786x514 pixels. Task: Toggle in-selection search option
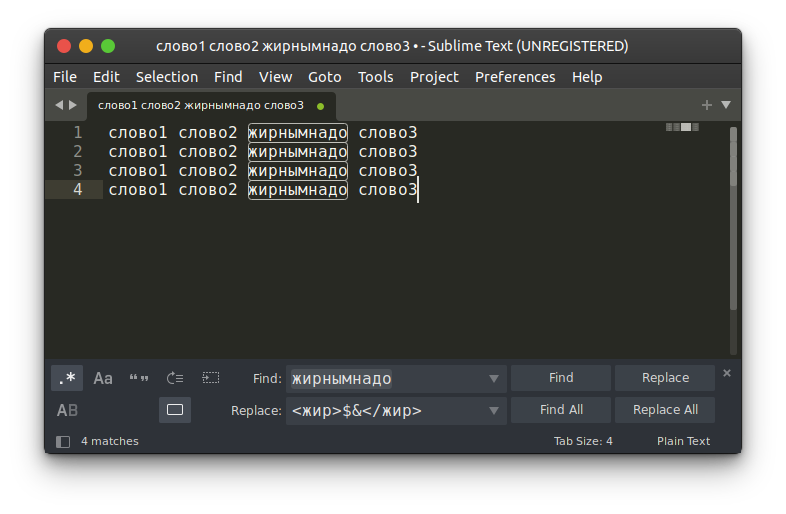(x=211, y=378)
